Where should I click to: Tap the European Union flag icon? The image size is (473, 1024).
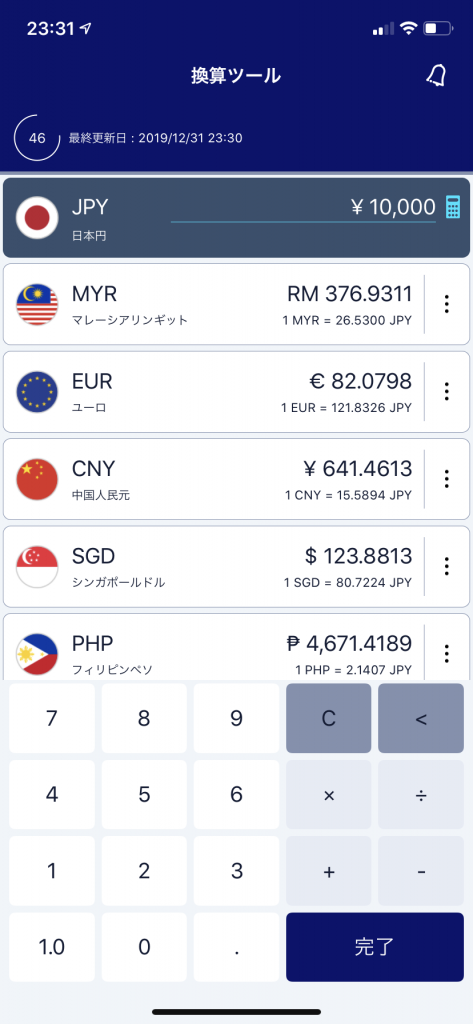click(37, 392)
